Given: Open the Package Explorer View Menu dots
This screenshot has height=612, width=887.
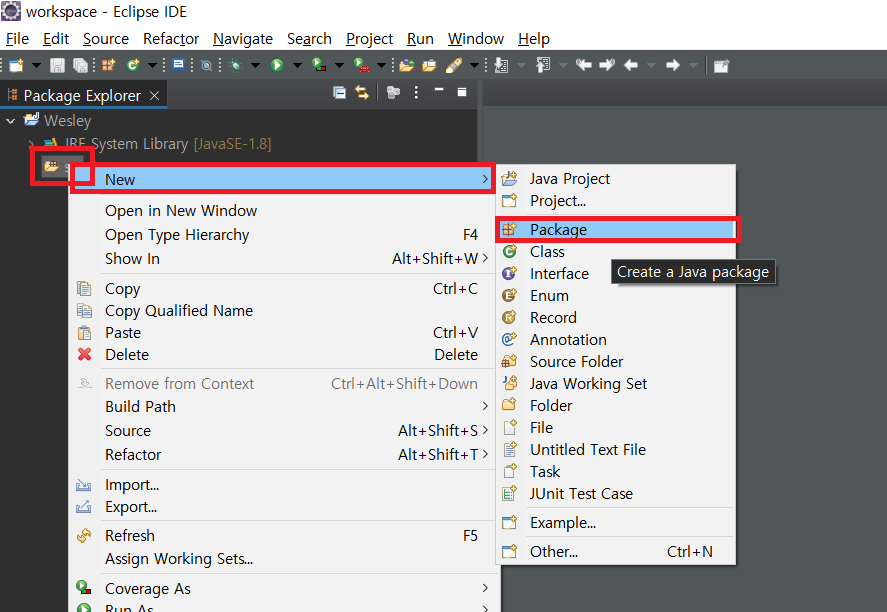Looking at the screenshot, I should pos(416,92).
